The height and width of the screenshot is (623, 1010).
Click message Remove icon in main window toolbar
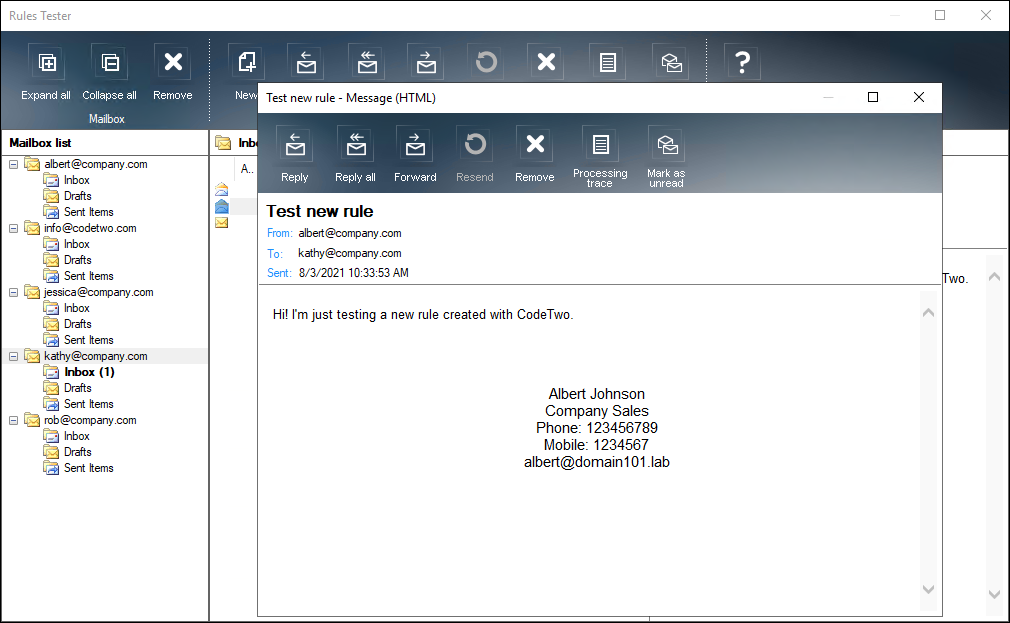tap(546, 62)
